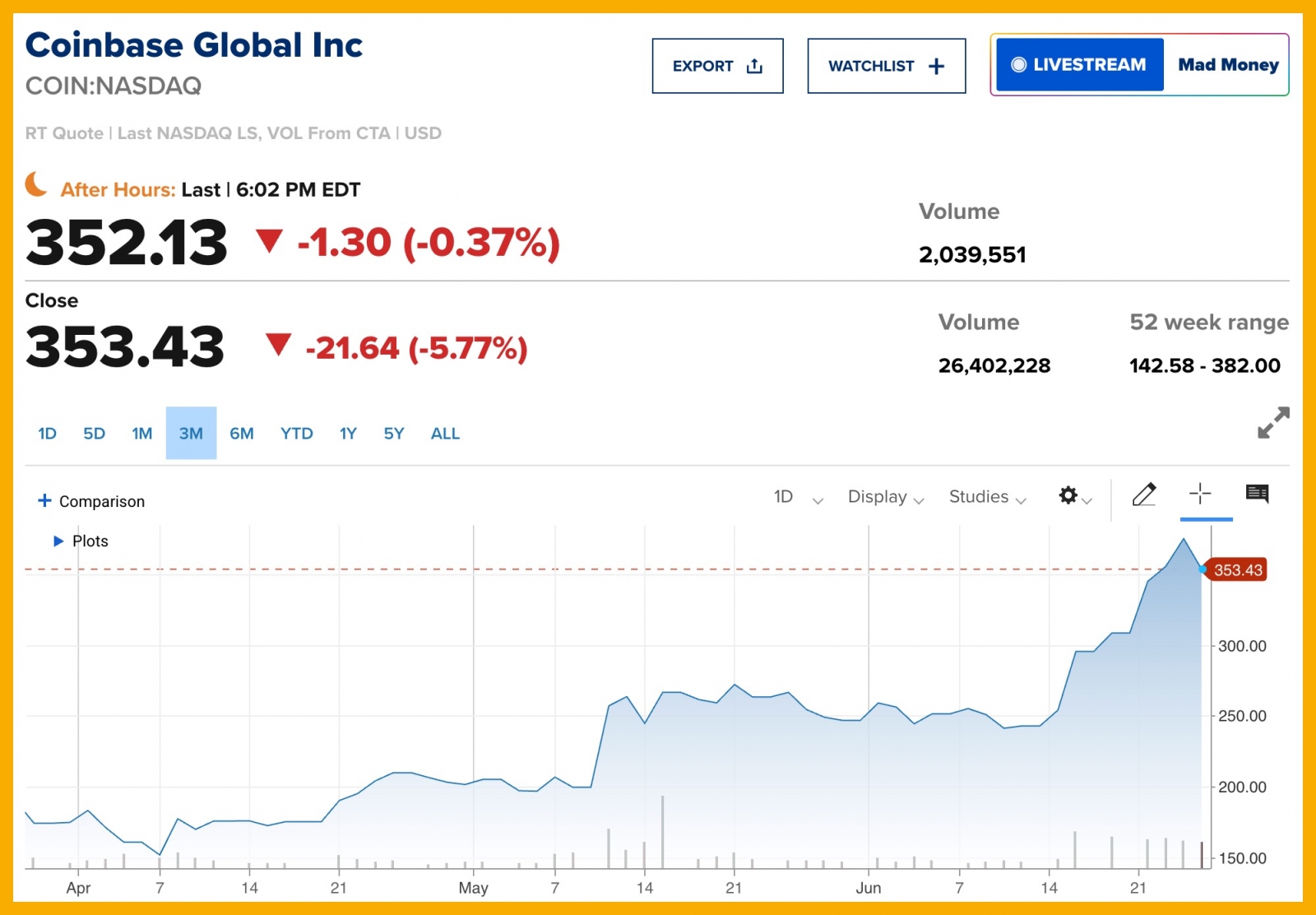Select the YTD time range tab
The image size is (1316, 915).
pyautogui.click(x=296, y=434)
